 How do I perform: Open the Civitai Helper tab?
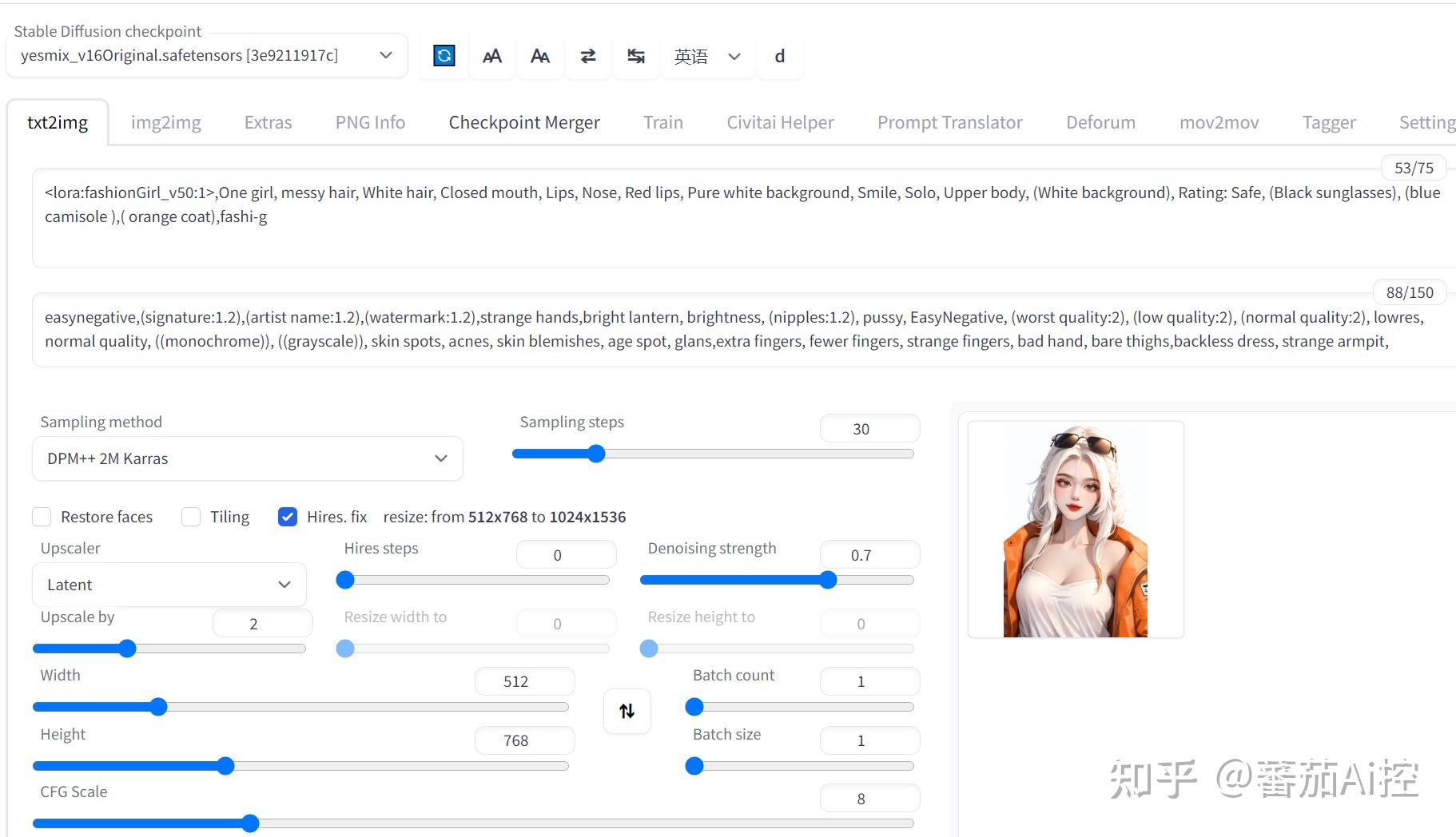tap(780, 122)
